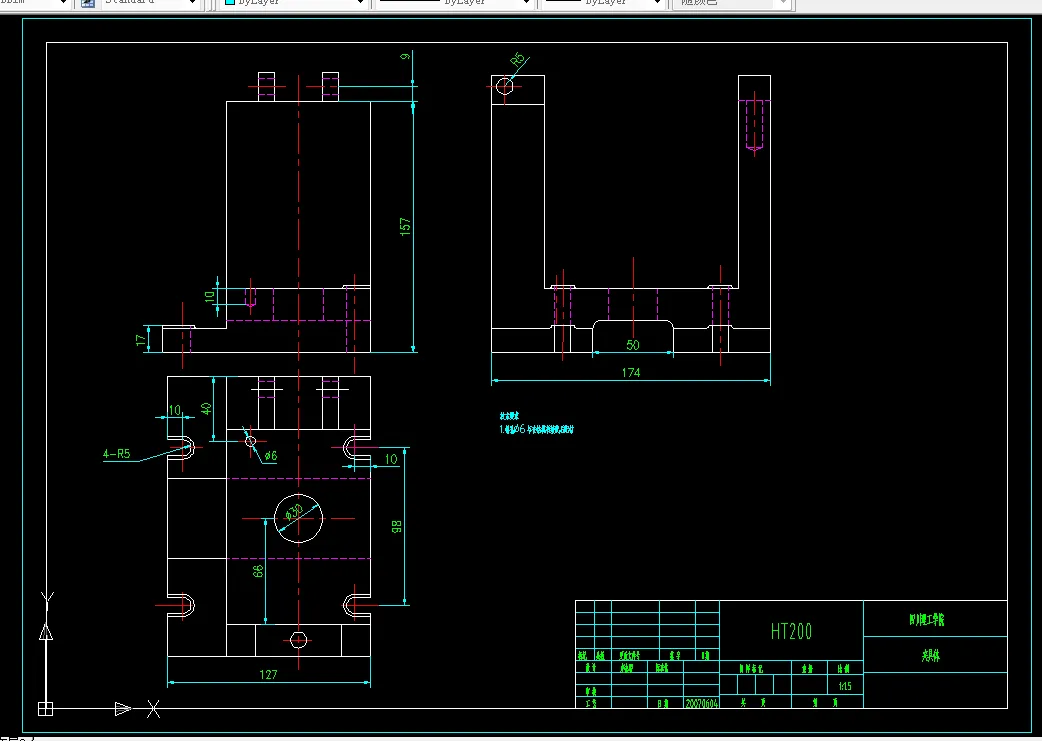
Task: Select the 98 vertical dimension text
Action: click(x=396, y=526)
